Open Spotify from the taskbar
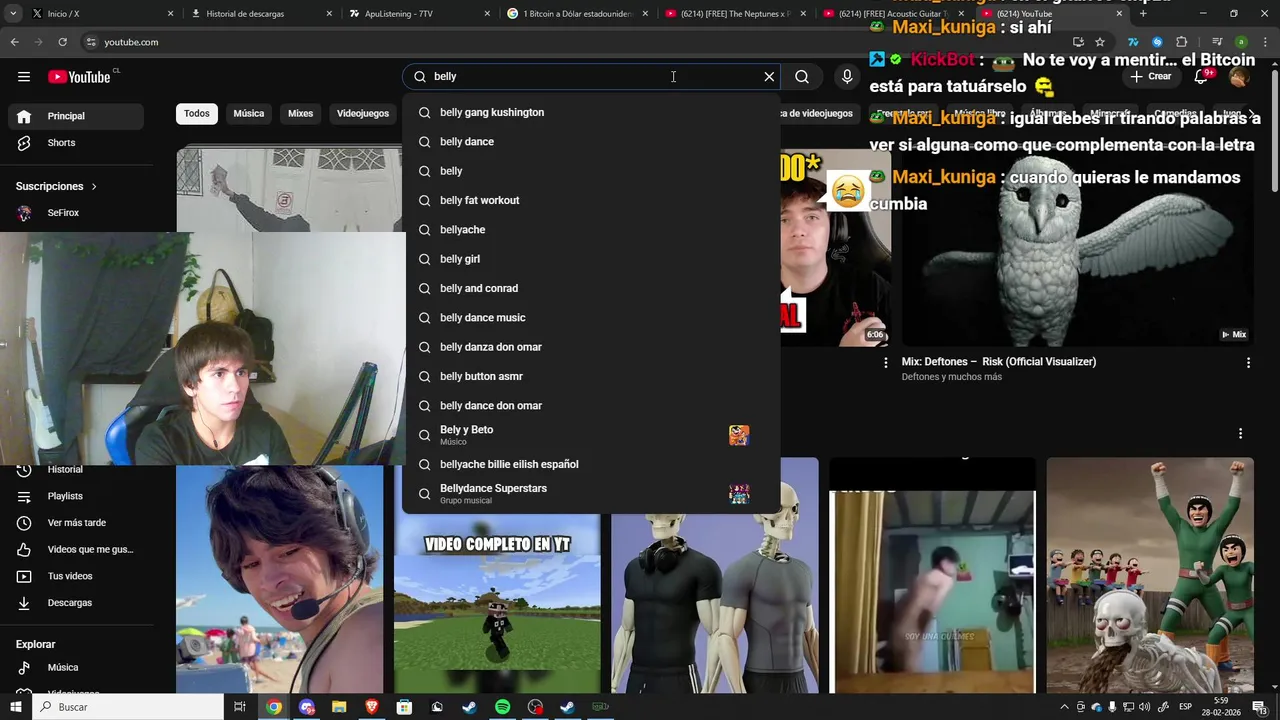The image size is (1280, 720). pyautogui.click(x=503, y=707)
